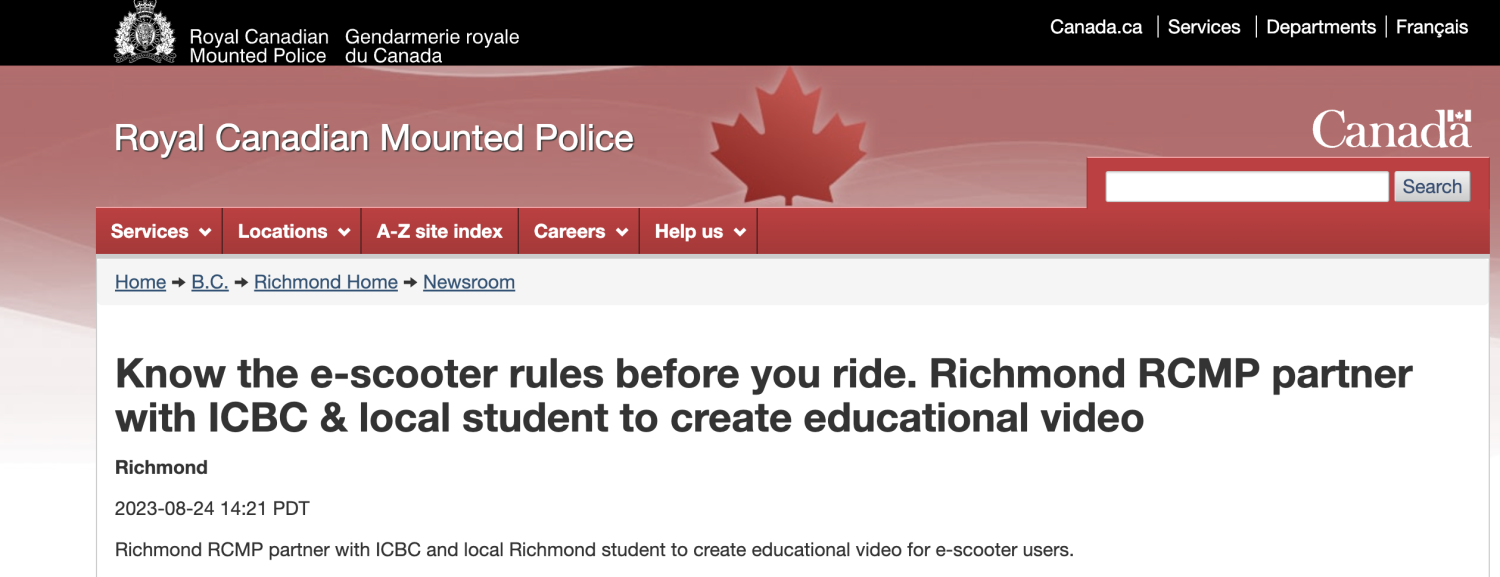Return to Home via the breadcrumb
This screenshot has height=577, width=1500.
point(140,282)
